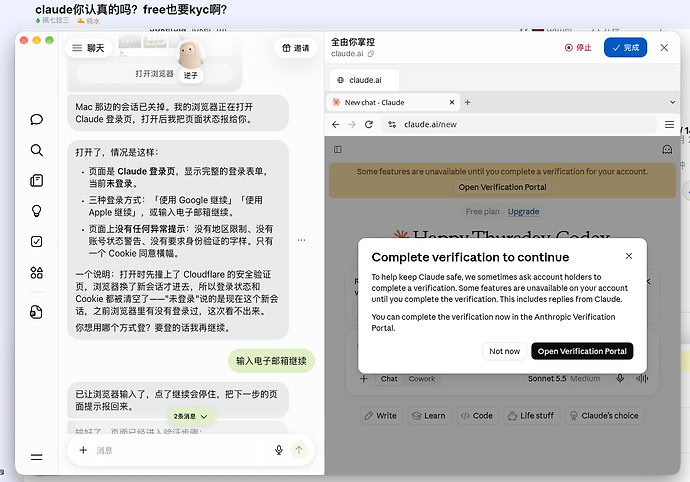This screenshot has height=482, width=690.
Task: Focus the 消息 message input field
Action: tap(180, 450)
